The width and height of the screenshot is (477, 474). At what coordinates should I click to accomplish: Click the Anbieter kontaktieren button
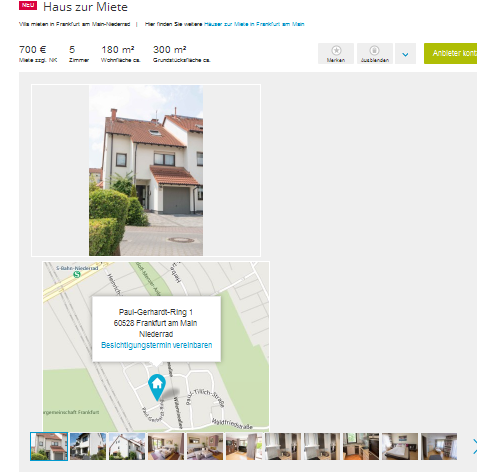(x=451, y=53)
